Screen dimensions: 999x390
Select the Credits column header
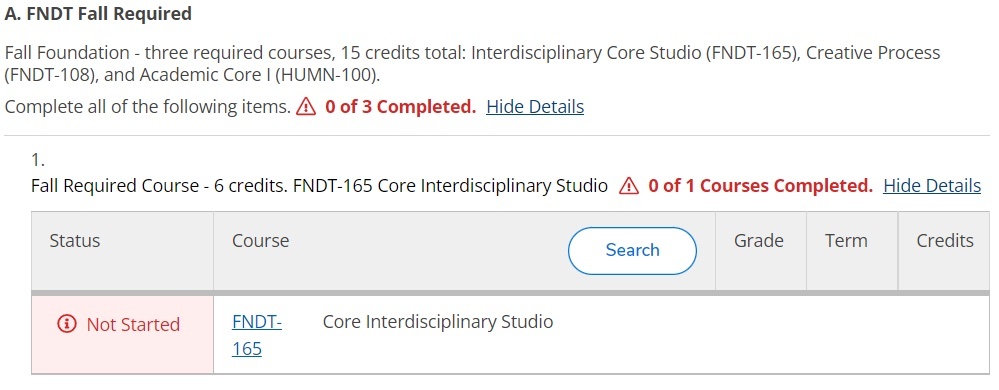point(945,240)
